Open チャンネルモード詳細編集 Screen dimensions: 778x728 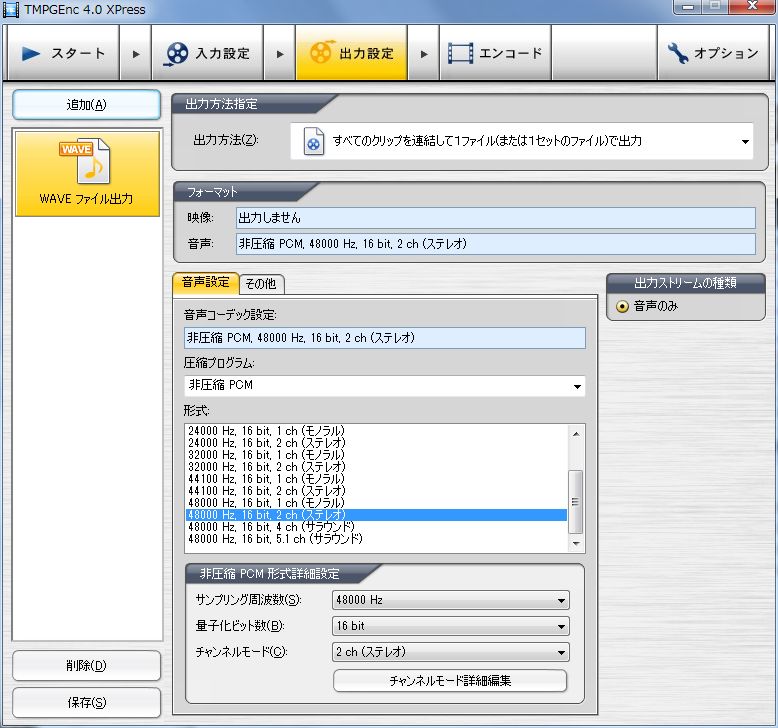pyautogui.click(x=450, y=680)
